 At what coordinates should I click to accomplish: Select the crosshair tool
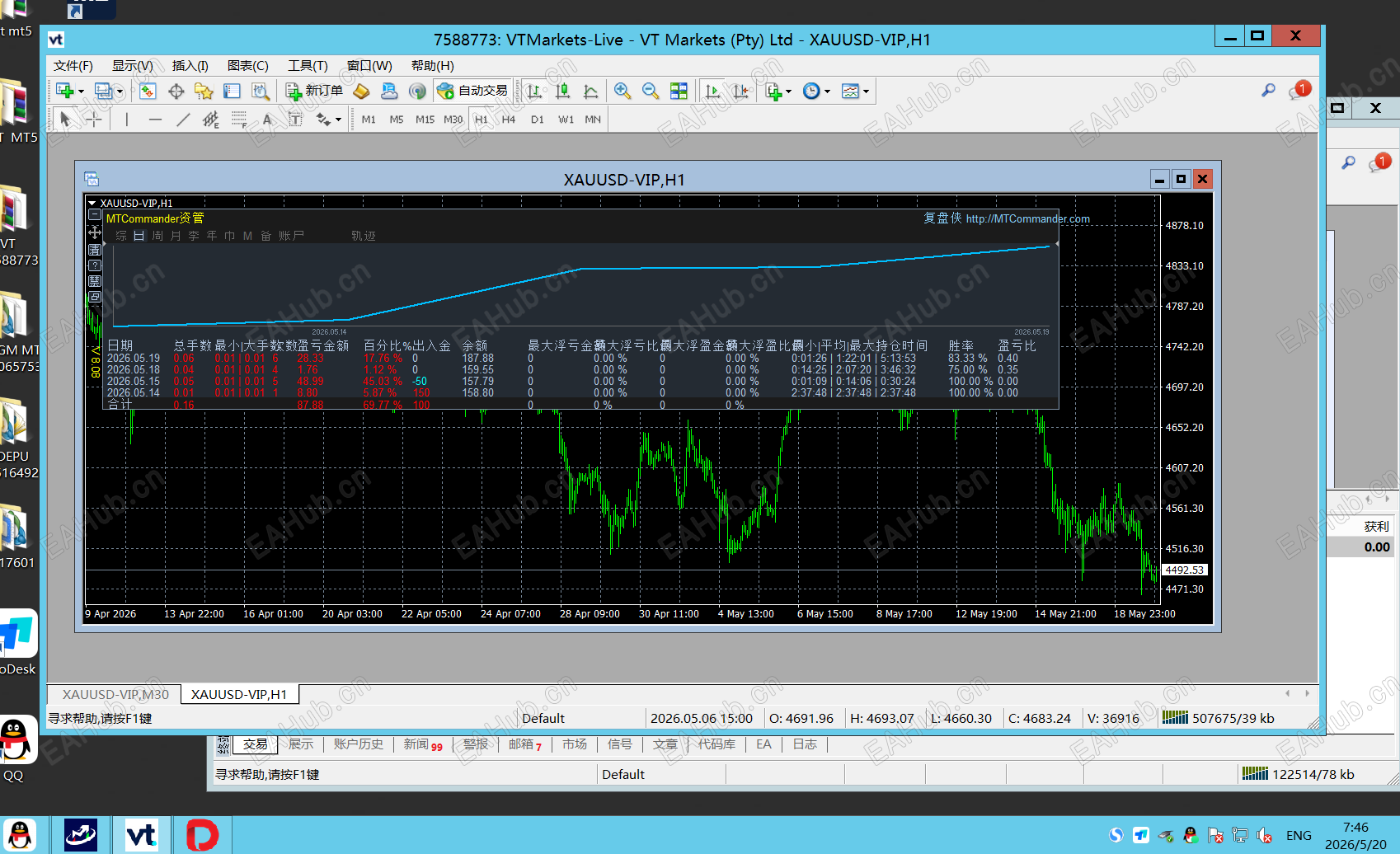[94, 120]
